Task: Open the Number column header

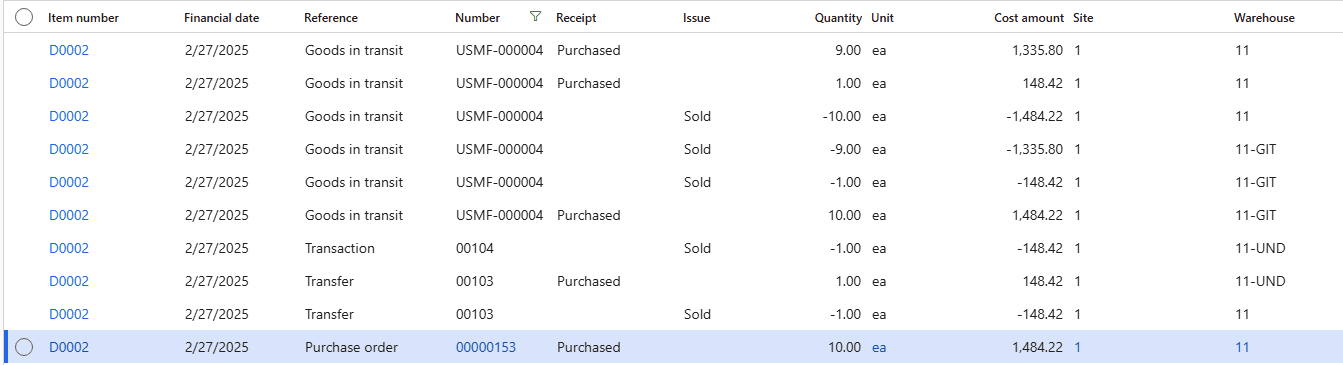Action: (x=478, y=18)
